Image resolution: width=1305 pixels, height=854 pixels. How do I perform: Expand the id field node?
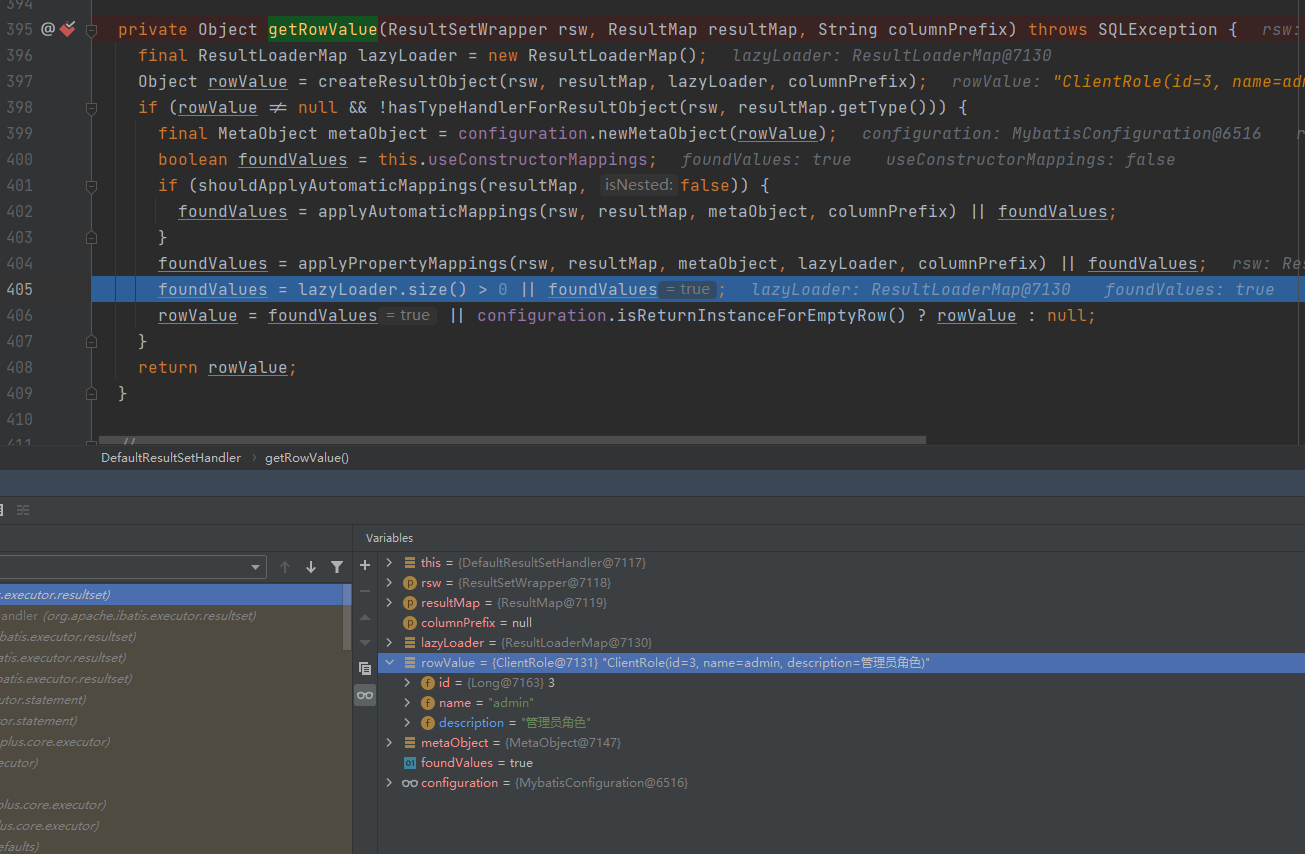point(407,683)
